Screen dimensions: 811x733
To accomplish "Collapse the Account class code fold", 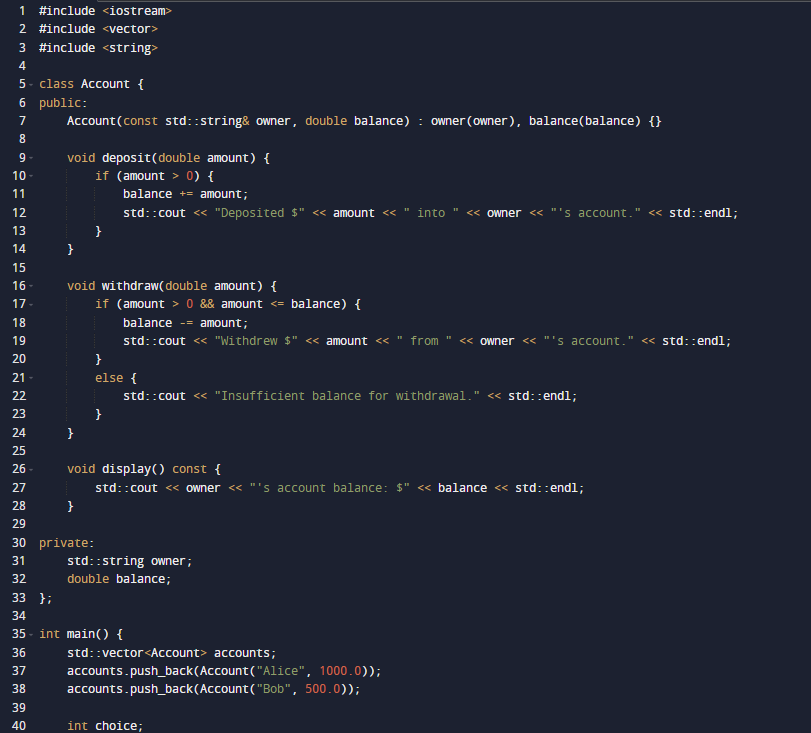I will coord(32,83).
